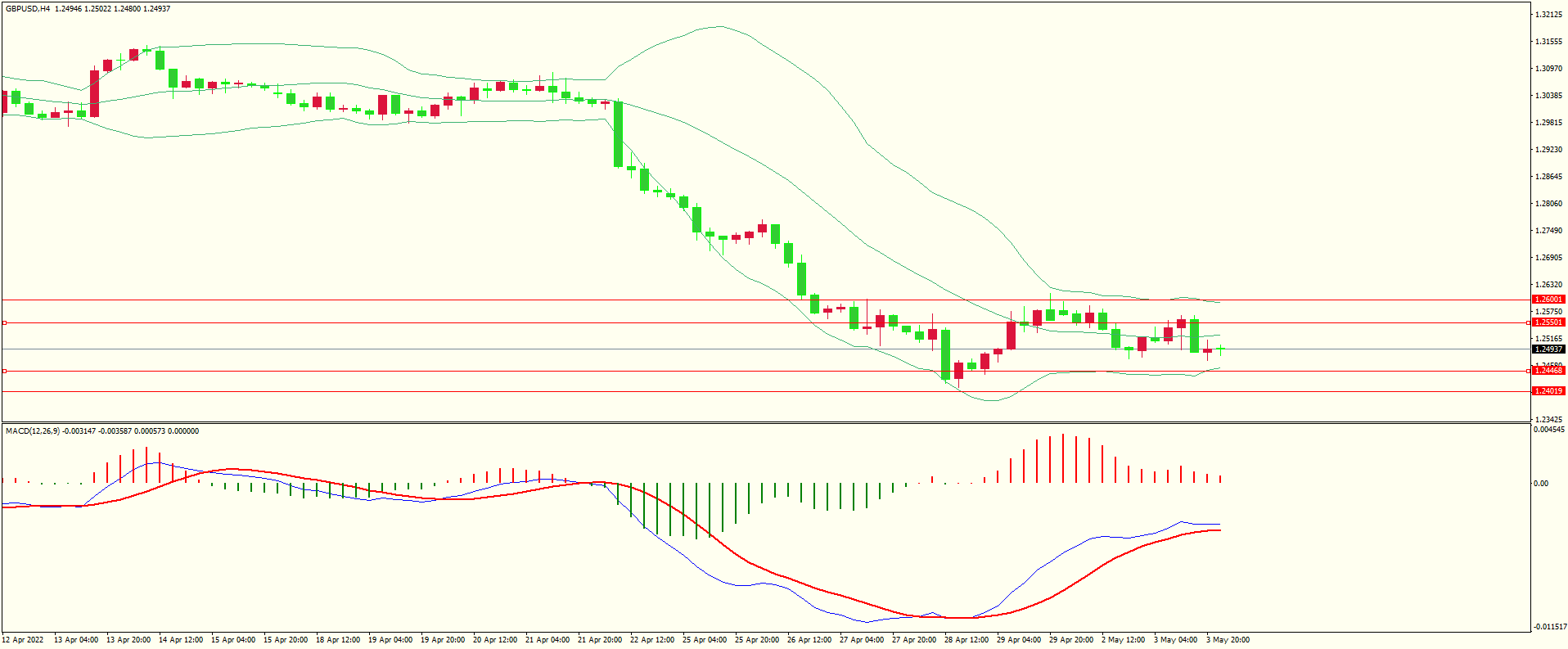1568x649 pixels.
Task: Click the 29 Apr 04:00 time label
Action: (x=1019, y=640)
